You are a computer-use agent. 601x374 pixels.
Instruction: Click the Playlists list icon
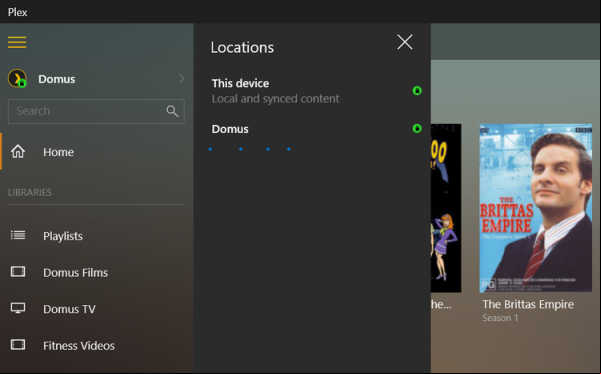pyautogui.click(x=18, y=235)
